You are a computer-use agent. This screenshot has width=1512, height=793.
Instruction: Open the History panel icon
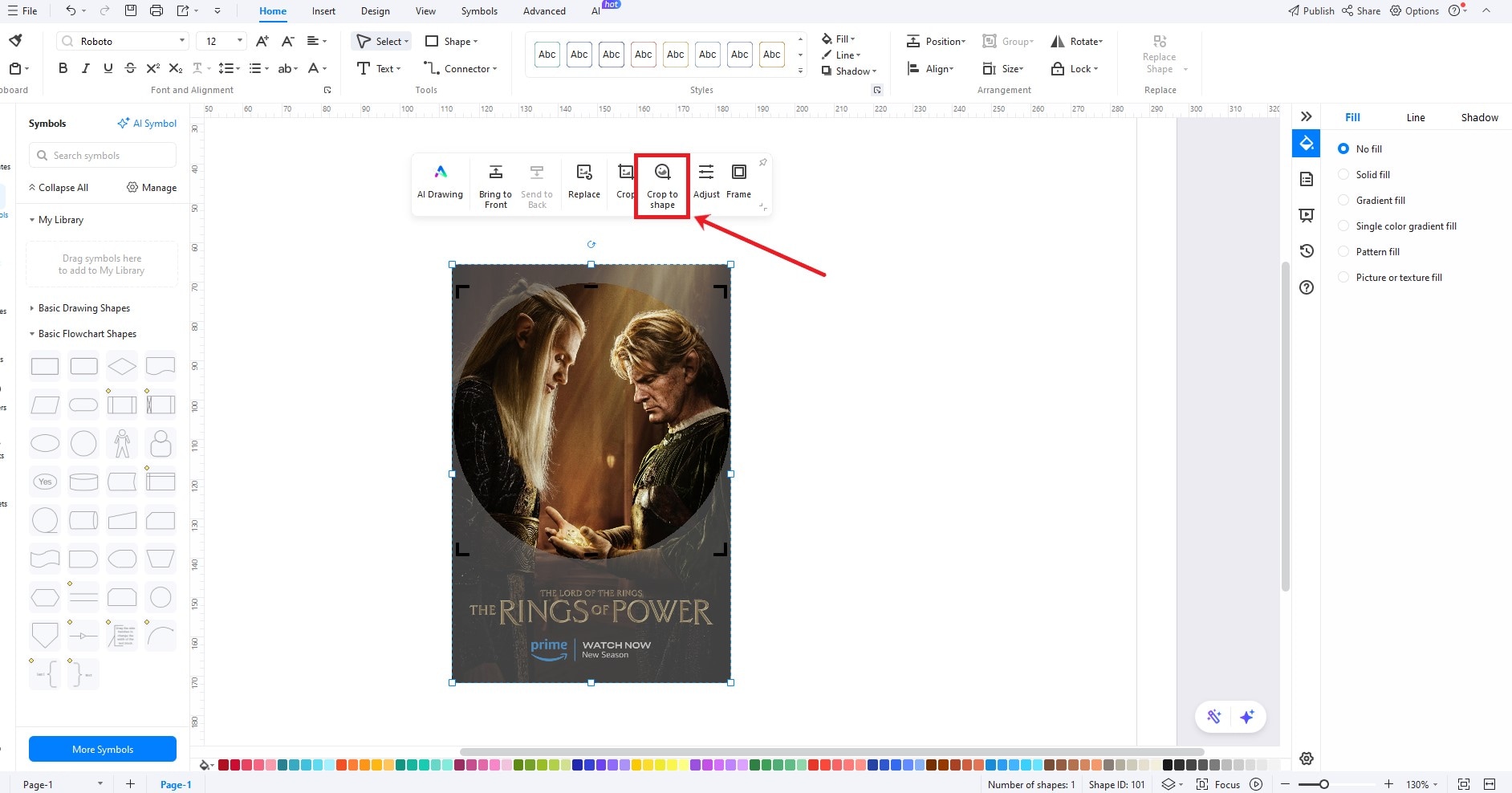(1307, 251)
